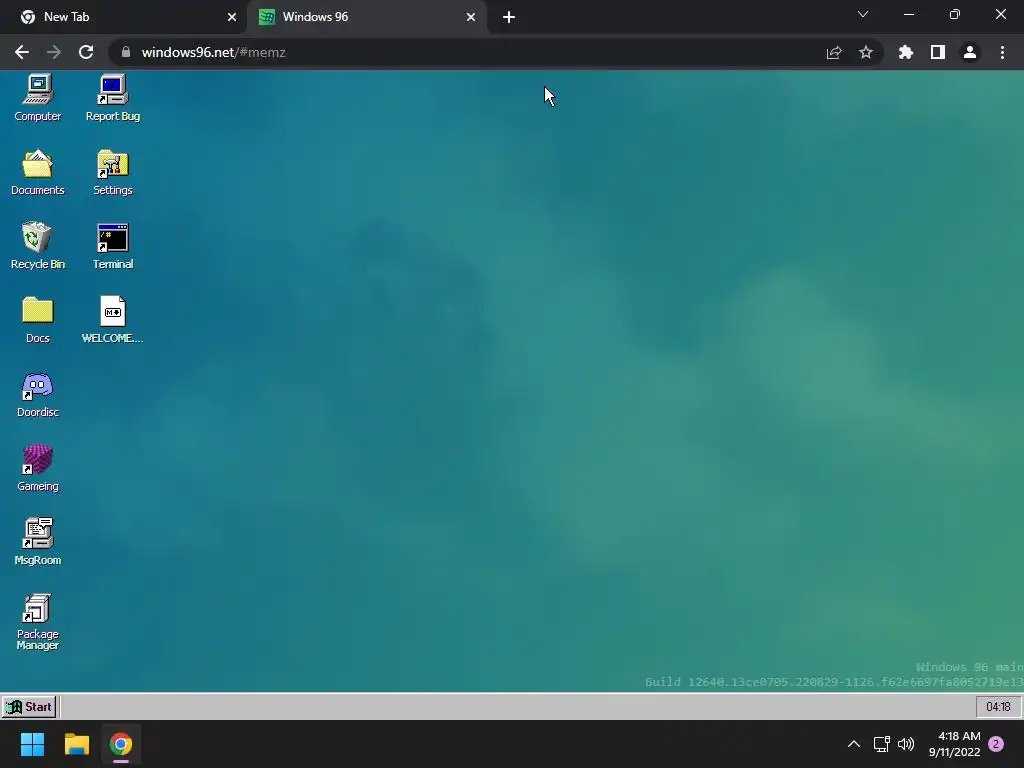Open network status in system tray
Image resolution: width=1024 pixels, height=768 pixels.
click(x=882, y=744)
